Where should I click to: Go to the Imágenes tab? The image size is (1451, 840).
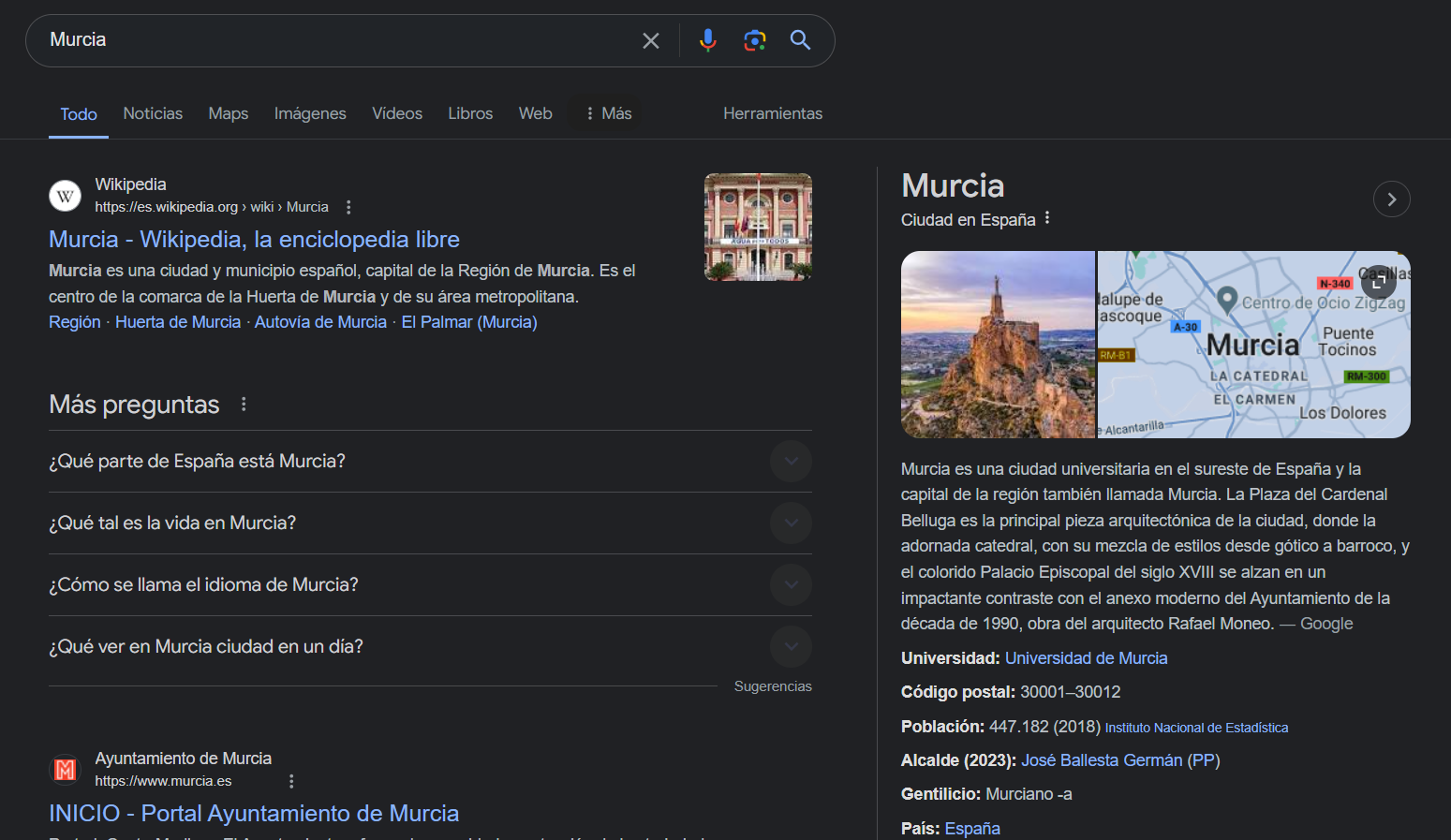[x=310, y=113]
